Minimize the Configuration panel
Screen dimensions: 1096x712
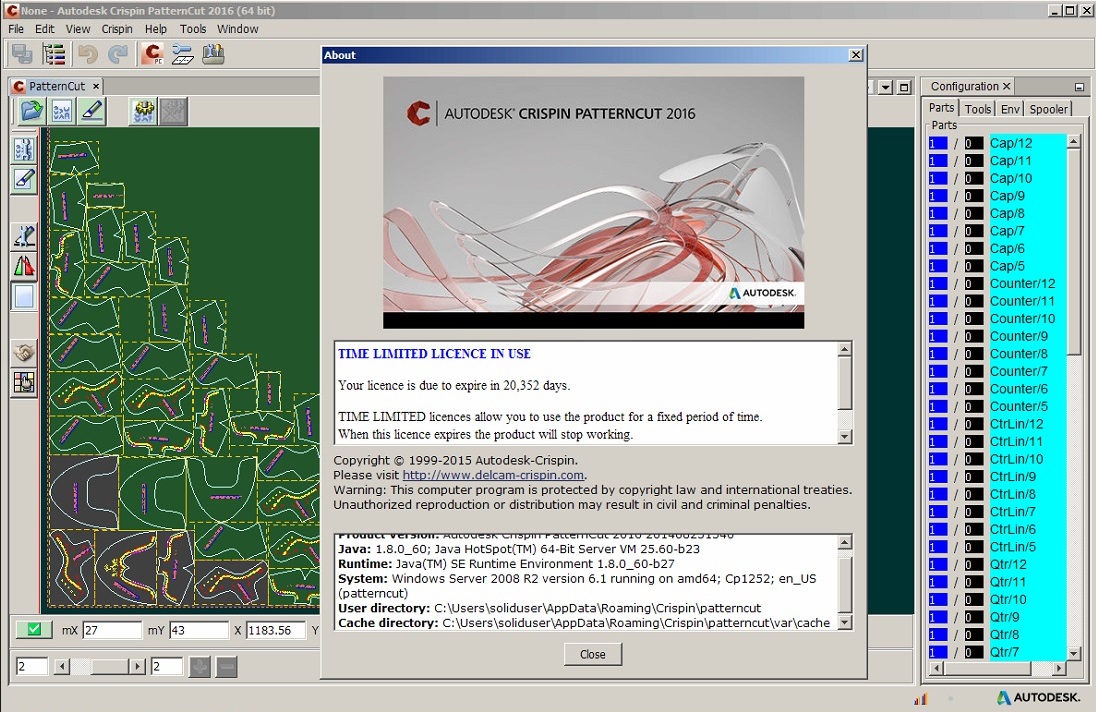point(1079,87)
